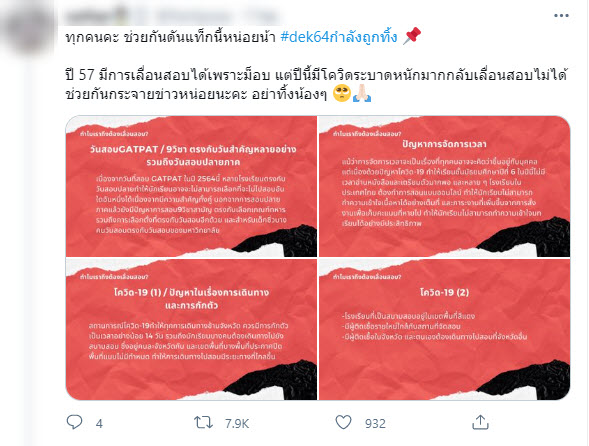589x446 pixels.
Task: Like the tweet with the heart icon
Action: click(343, 423)
